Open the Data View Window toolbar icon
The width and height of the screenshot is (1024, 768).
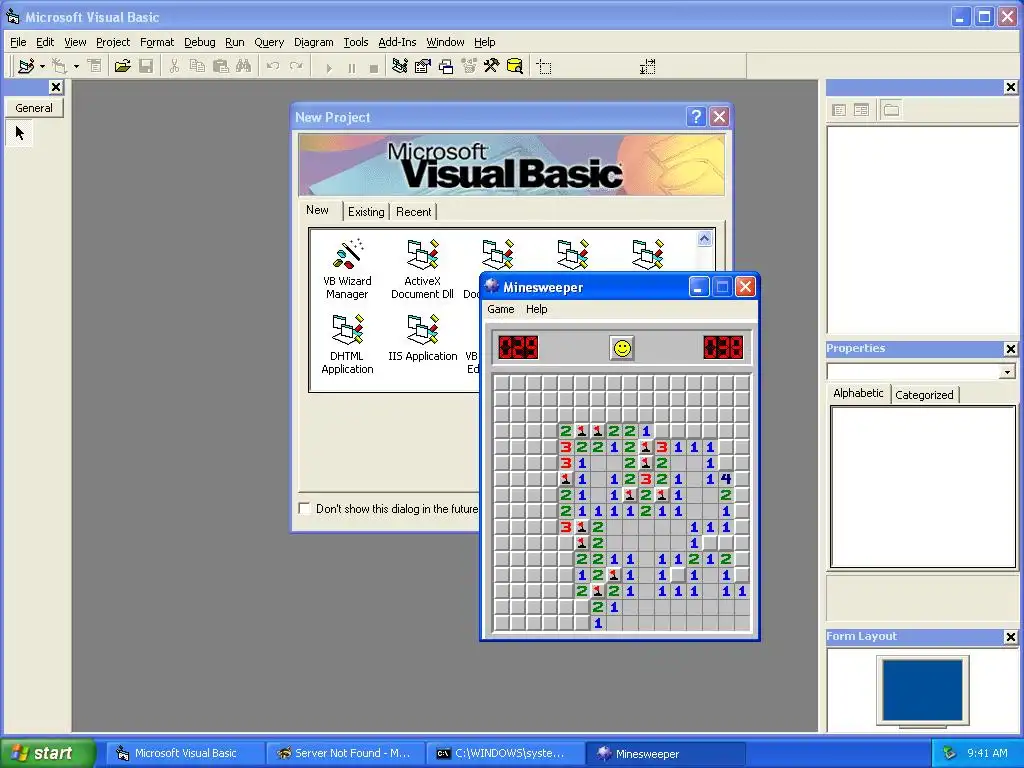click(x=515, y=66)
